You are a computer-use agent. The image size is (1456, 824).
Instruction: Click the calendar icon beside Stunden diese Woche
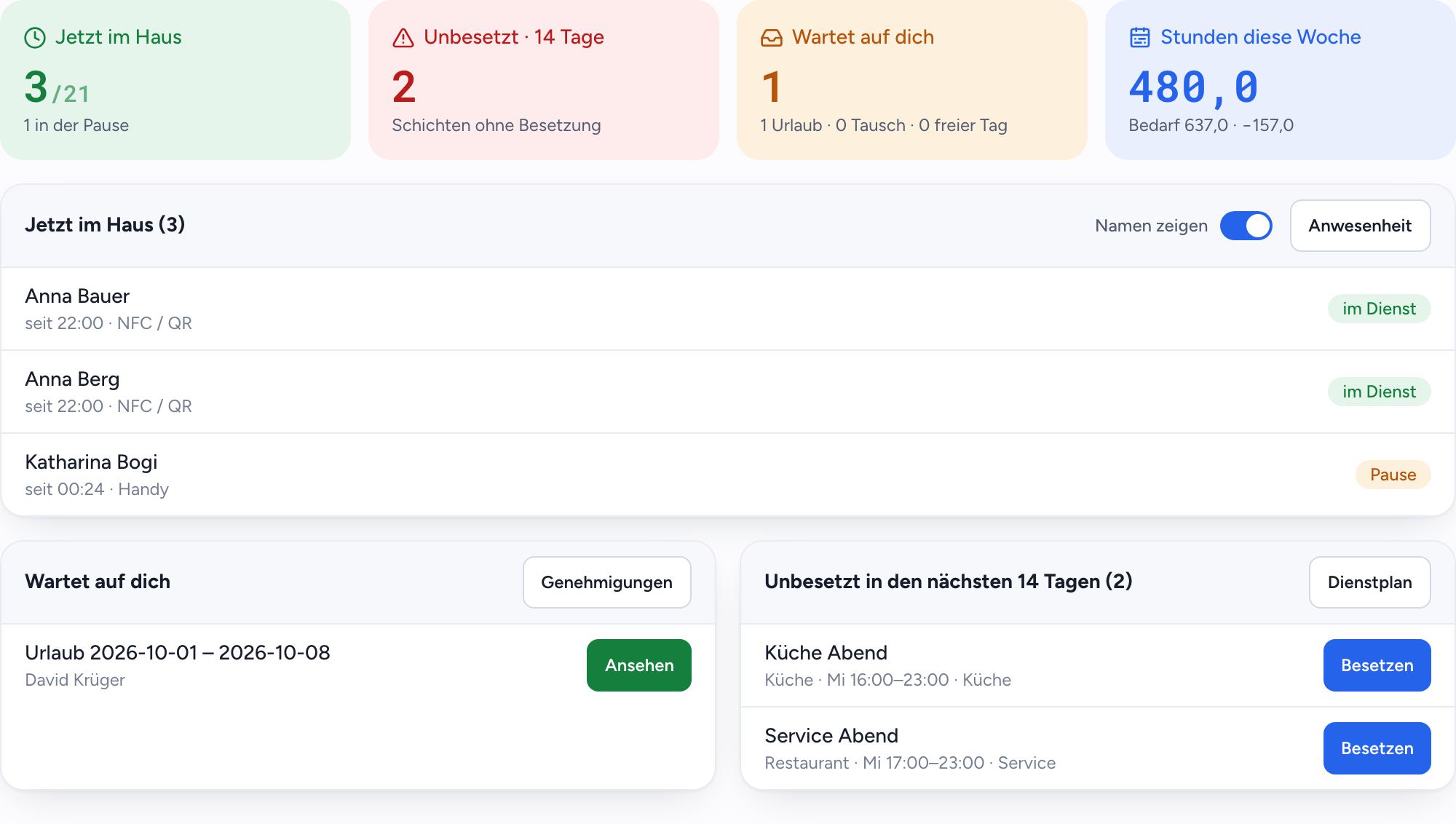[1140, 38]
